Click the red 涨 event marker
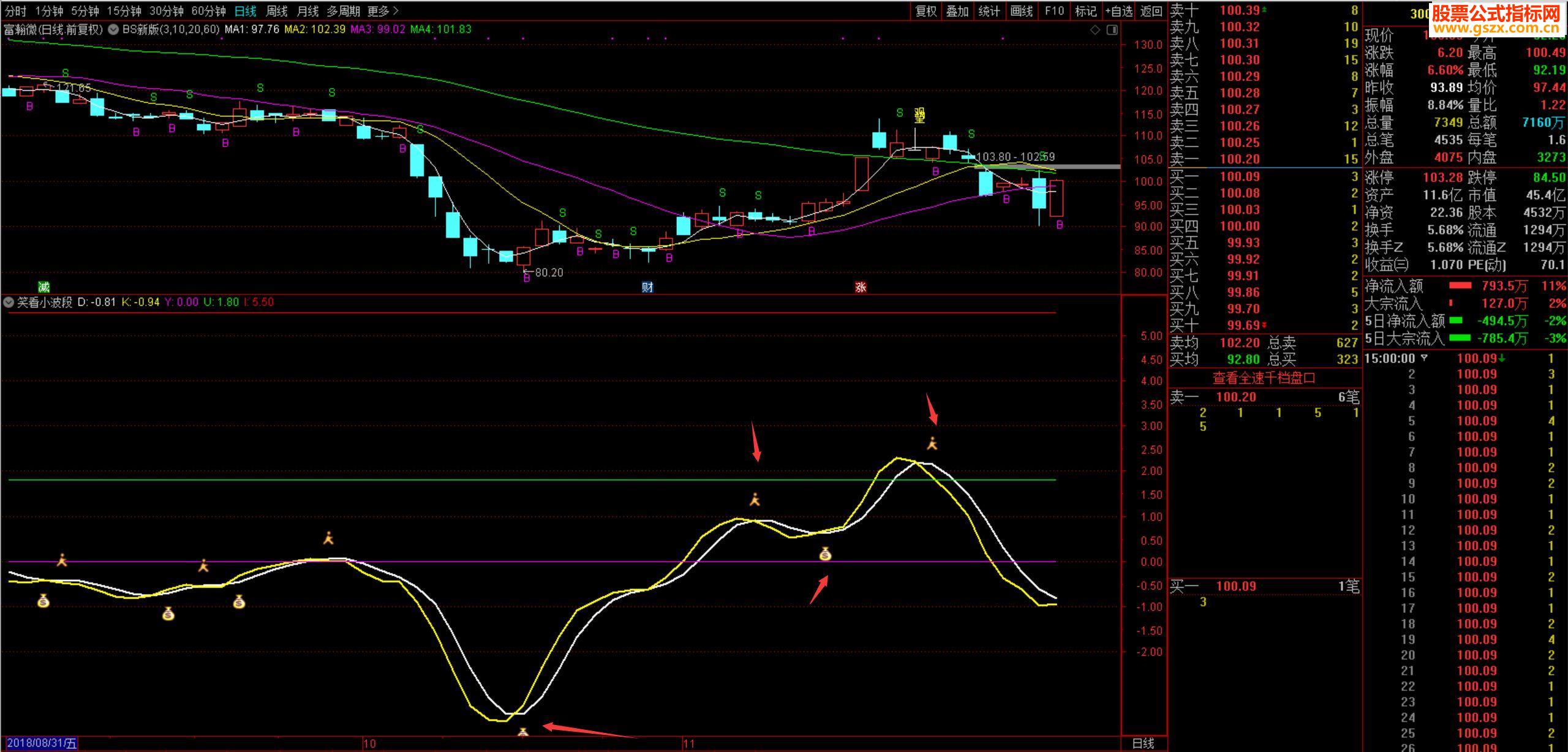This screenshot has height=752, width=1568. tap(861, 287)
